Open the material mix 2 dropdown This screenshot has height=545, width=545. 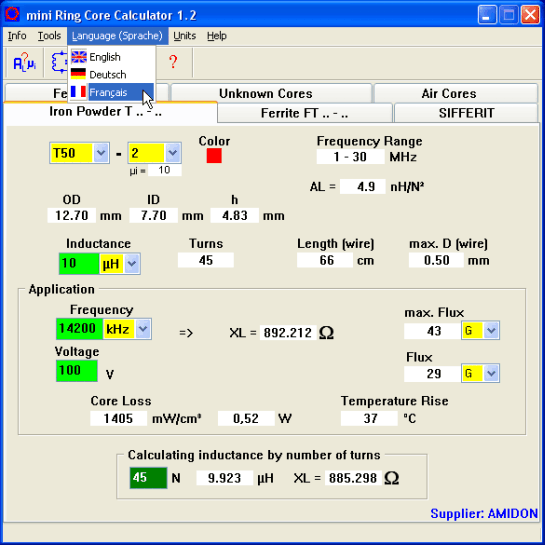point(172,153)
